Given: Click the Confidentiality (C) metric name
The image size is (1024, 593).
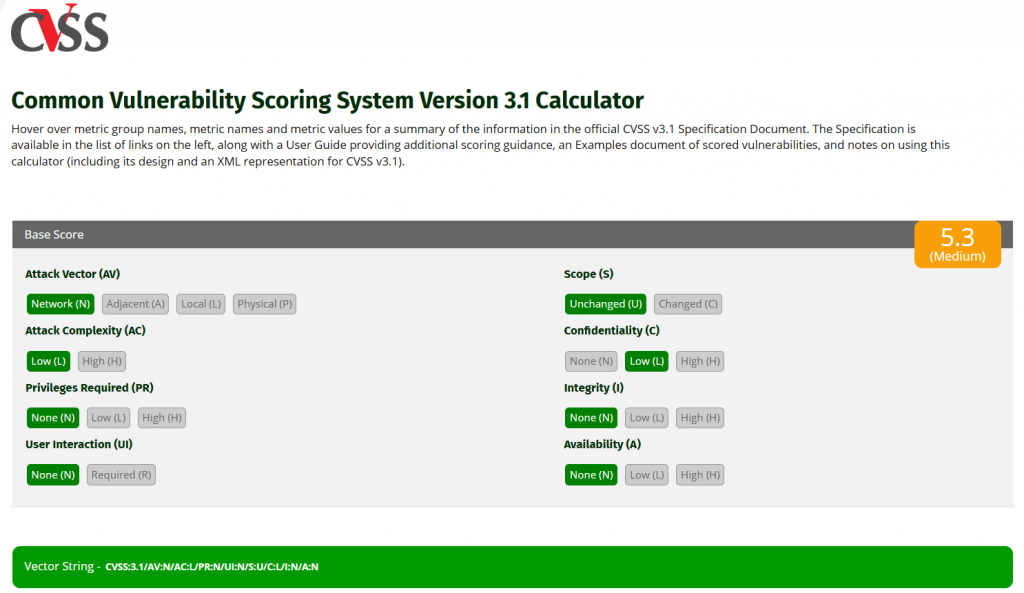Looking at the screenshot, I should 611,330.
